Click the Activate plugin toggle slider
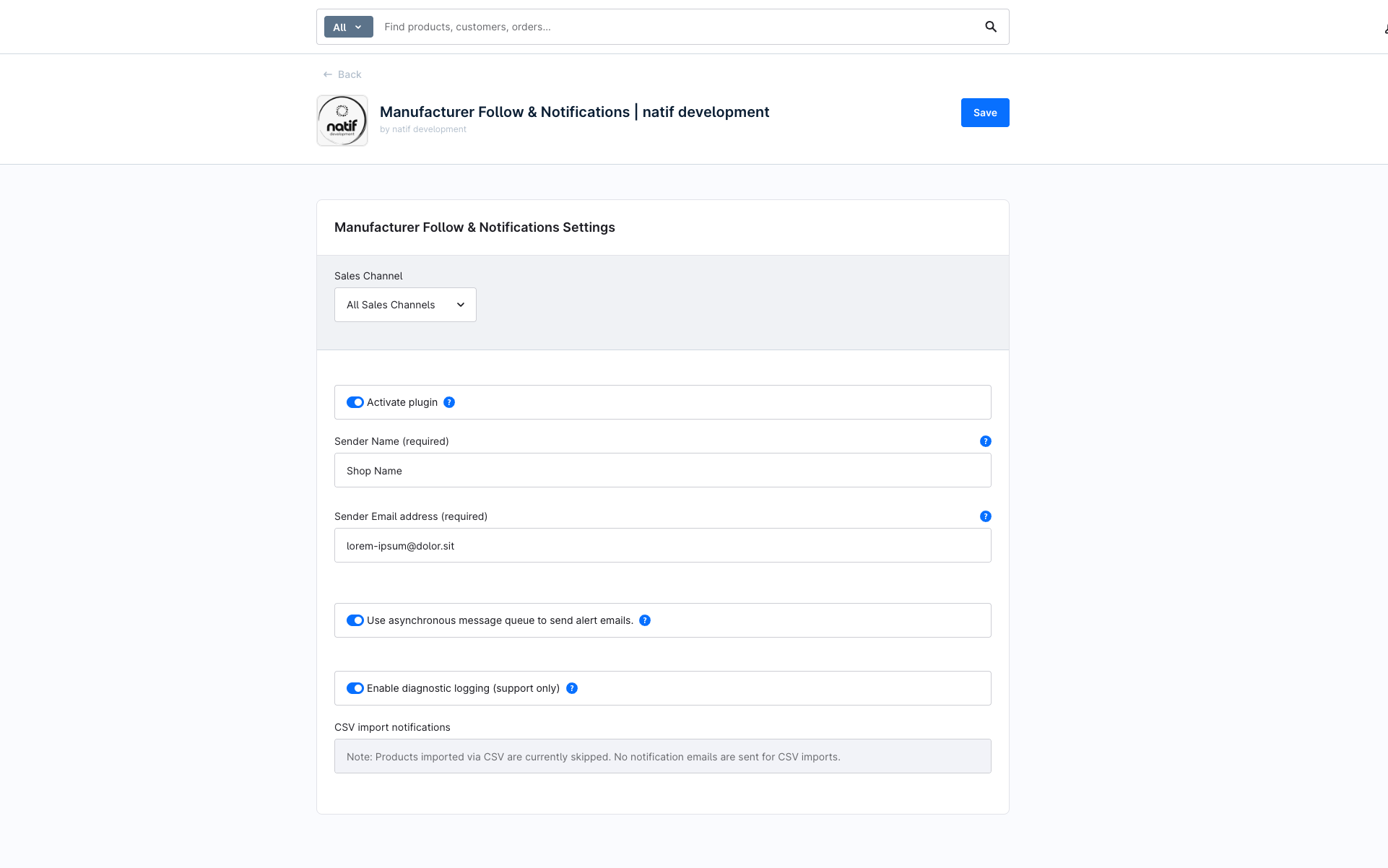 [x=355, y=402]
